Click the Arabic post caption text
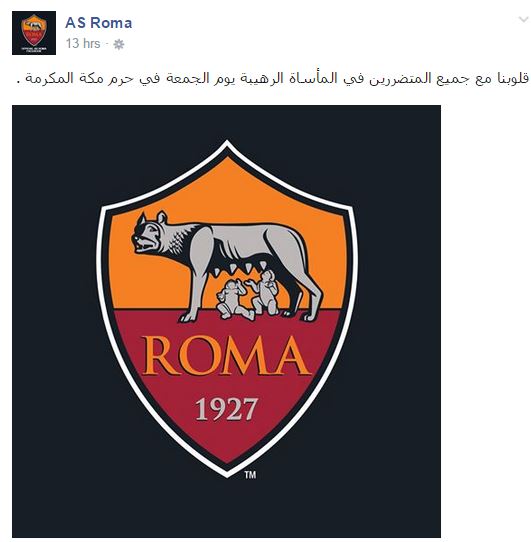The height and width of the screenshot is (542, 531). point(273,78)
